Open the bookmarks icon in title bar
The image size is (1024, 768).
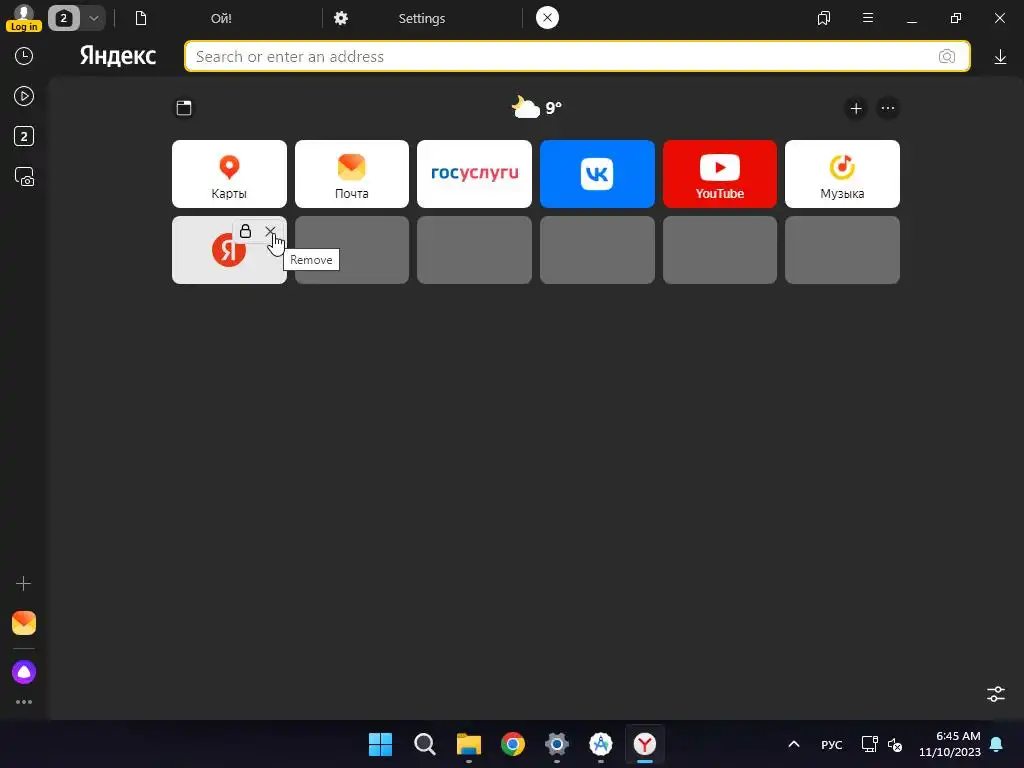pyautogui.click(x=824, y=18)
